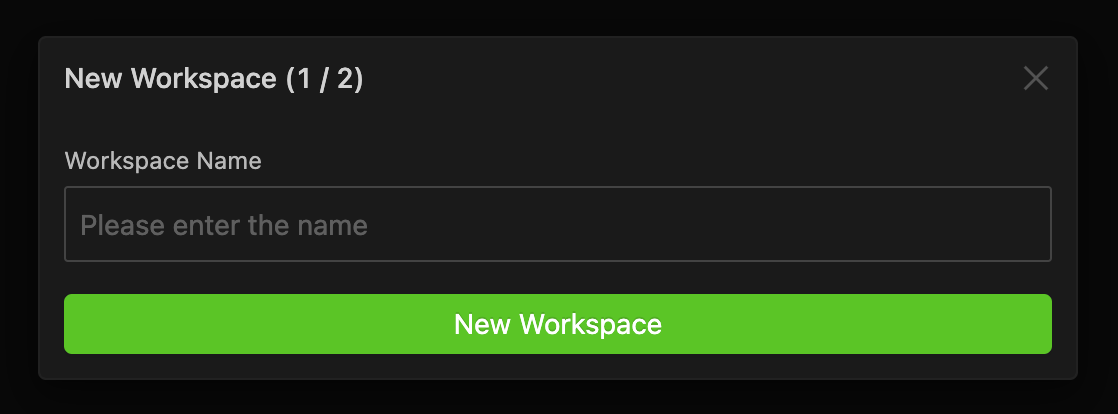The width and height of the screenshot is (1118, 414).
Task: Cancel workspace creation with the X
Action: pyautogui.click(x=1035, y=78)
